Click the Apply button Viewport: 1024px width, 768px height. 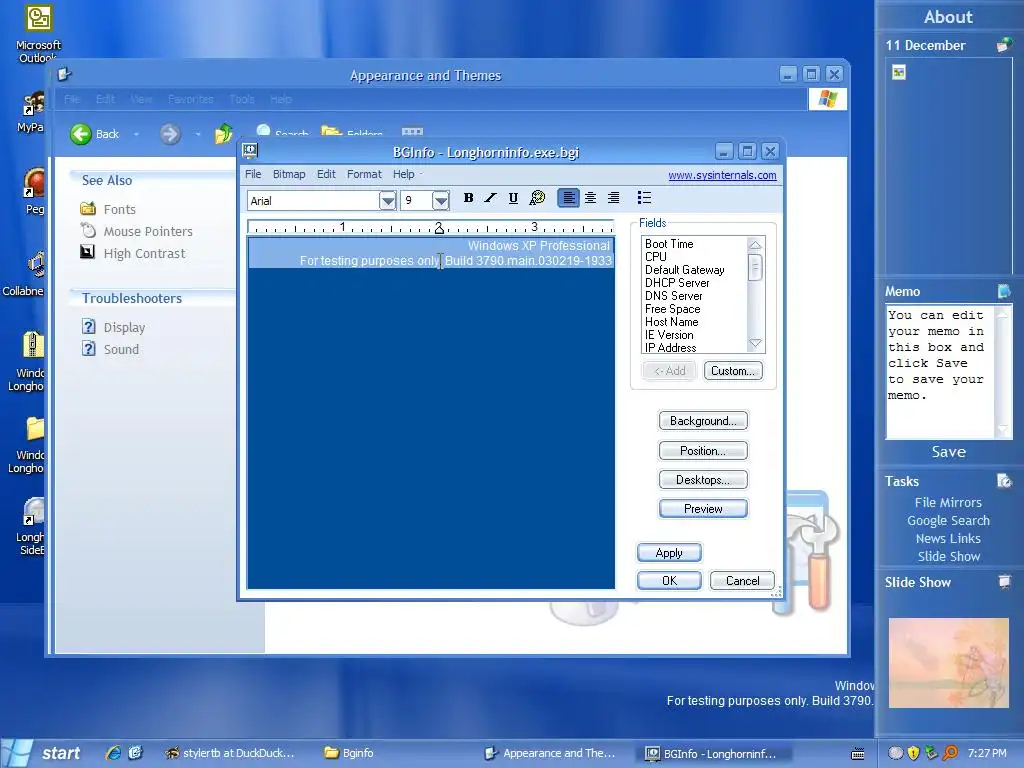click(669, 553)
